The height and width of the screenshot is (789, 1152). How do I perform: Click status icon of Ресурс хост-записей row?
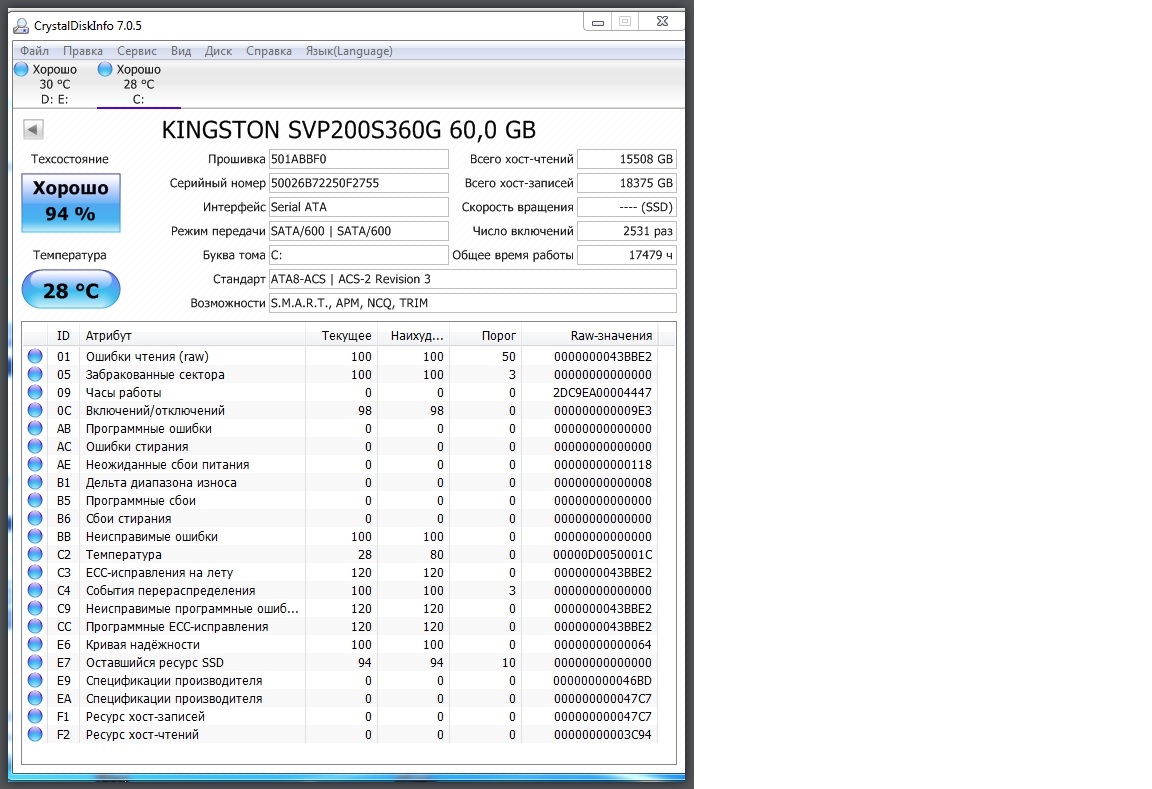tap(35, 716)
